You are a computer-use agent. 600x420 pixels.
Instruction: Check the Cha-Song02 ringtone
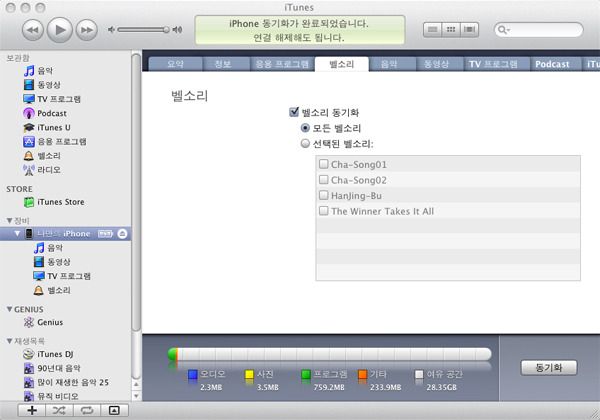324,180
